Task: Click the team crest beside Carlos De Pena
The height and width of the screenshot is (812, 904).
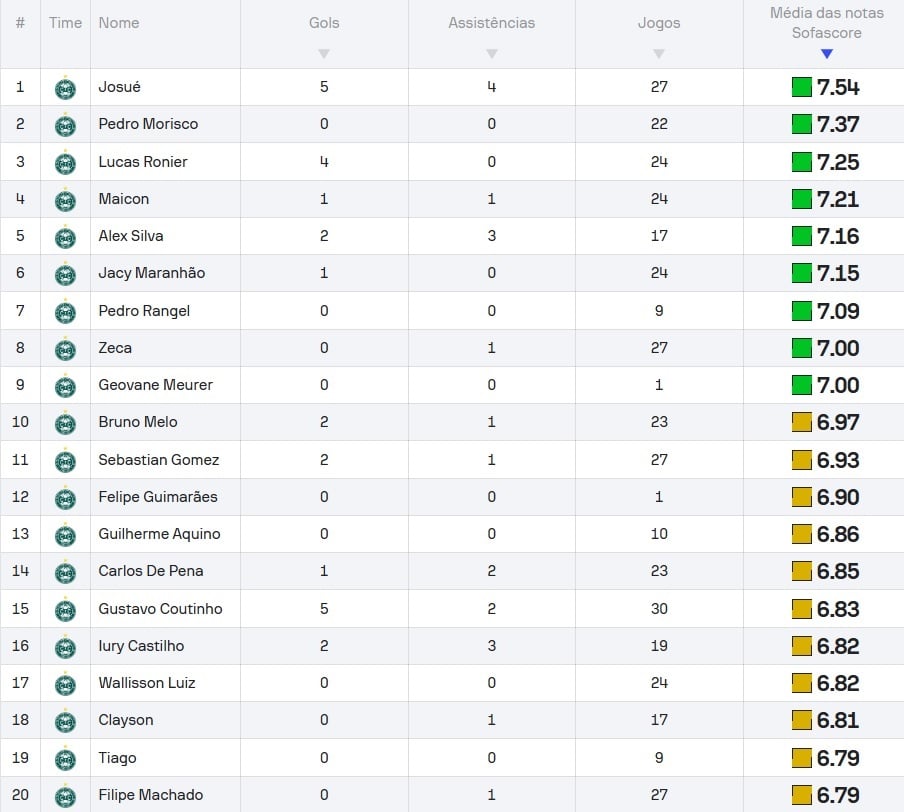Action: [65, 572]
